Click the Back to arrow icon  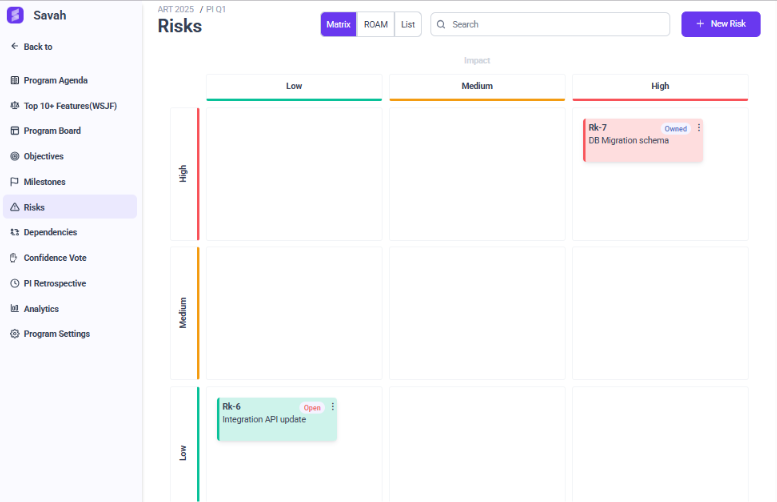(14, 47)
